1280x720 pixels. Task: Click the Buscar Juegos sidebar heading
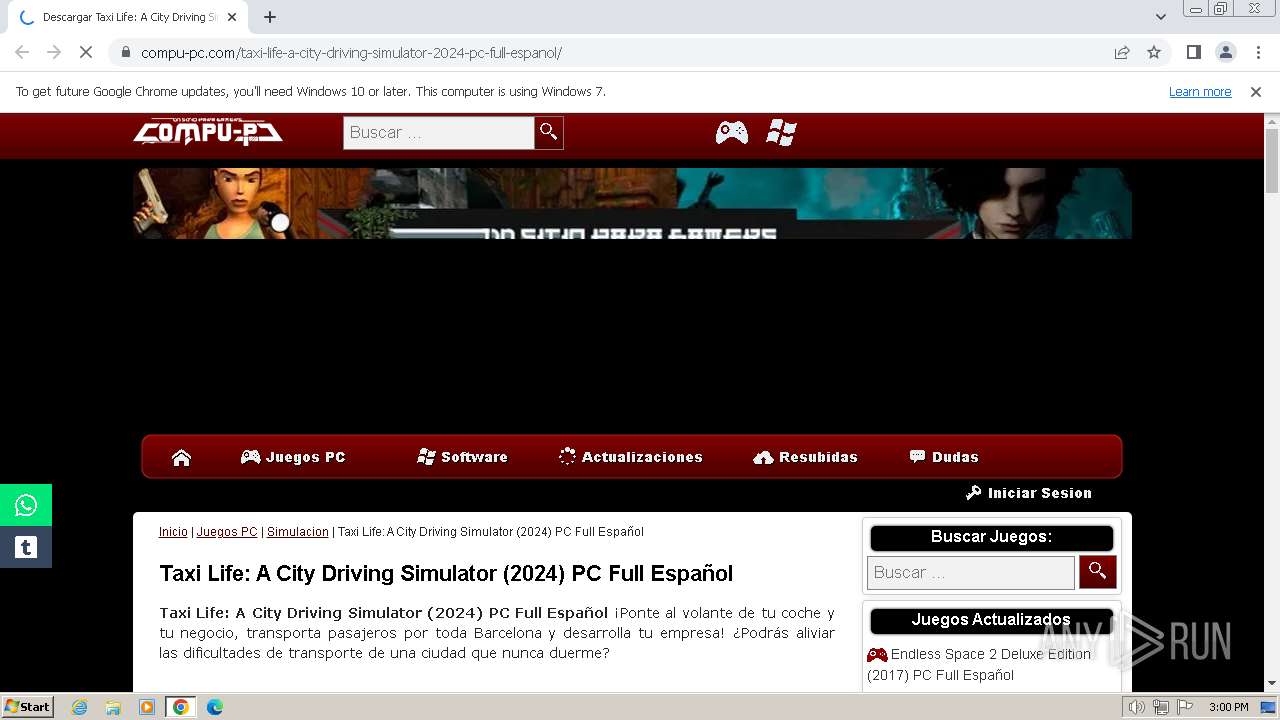(x=991, y=537)
